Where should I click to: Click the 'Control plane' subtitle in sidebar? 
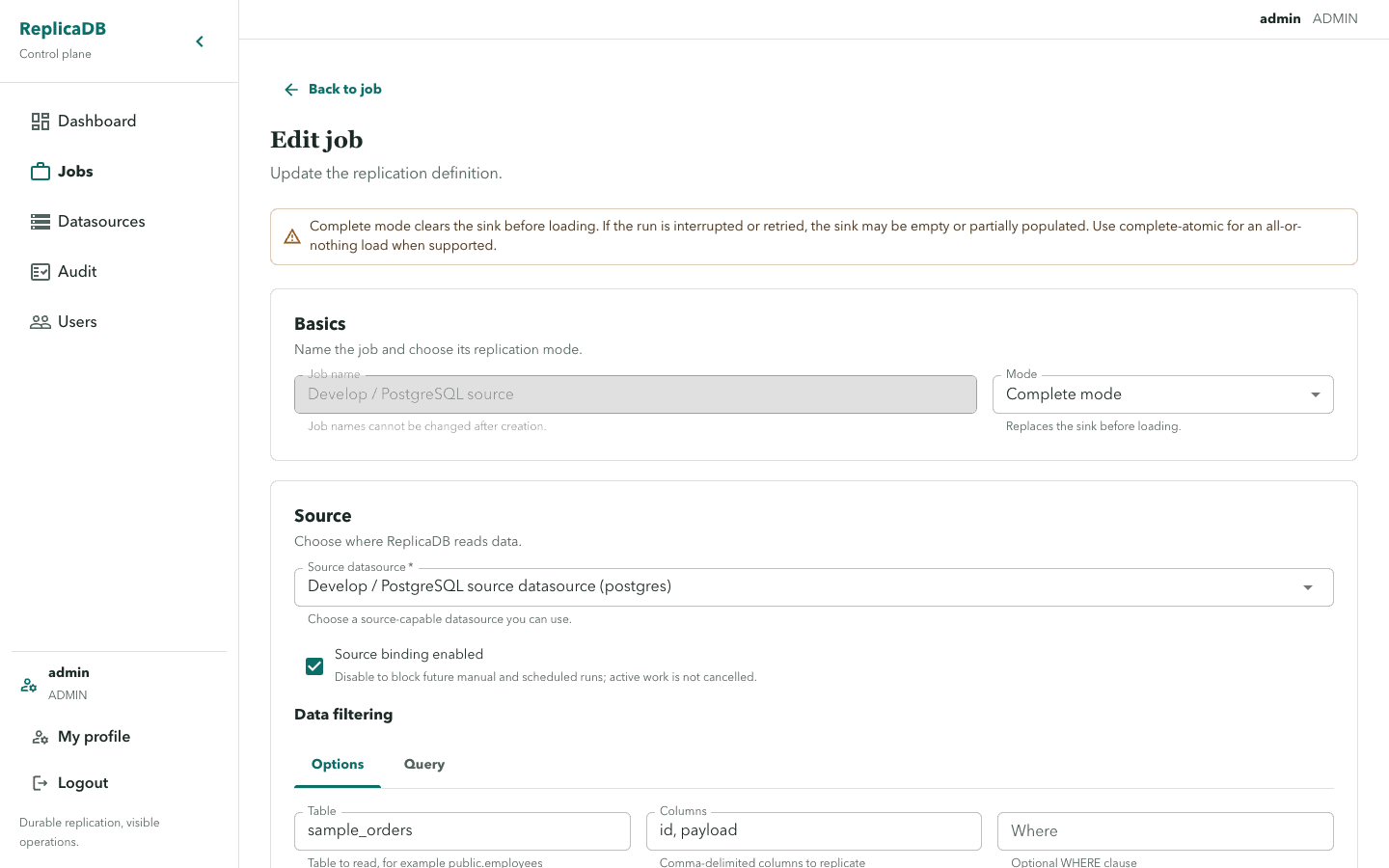click(55, 54)
